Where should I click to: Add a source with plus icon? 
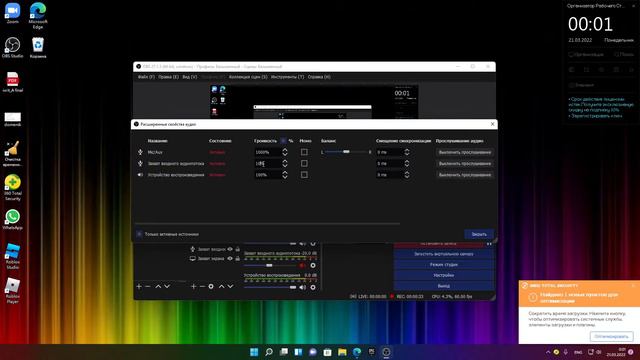pyautogui.click(x=193, y=287)
